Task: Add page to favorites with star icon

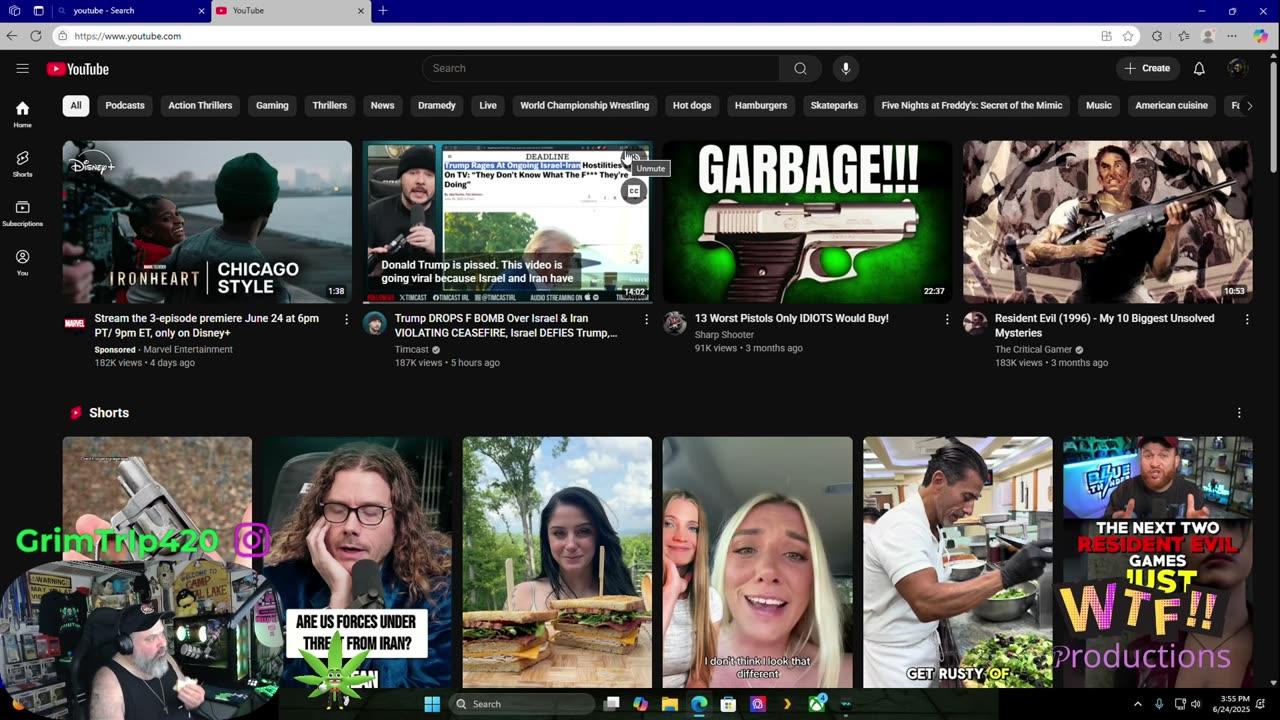Action: [x=1128, y=36]
